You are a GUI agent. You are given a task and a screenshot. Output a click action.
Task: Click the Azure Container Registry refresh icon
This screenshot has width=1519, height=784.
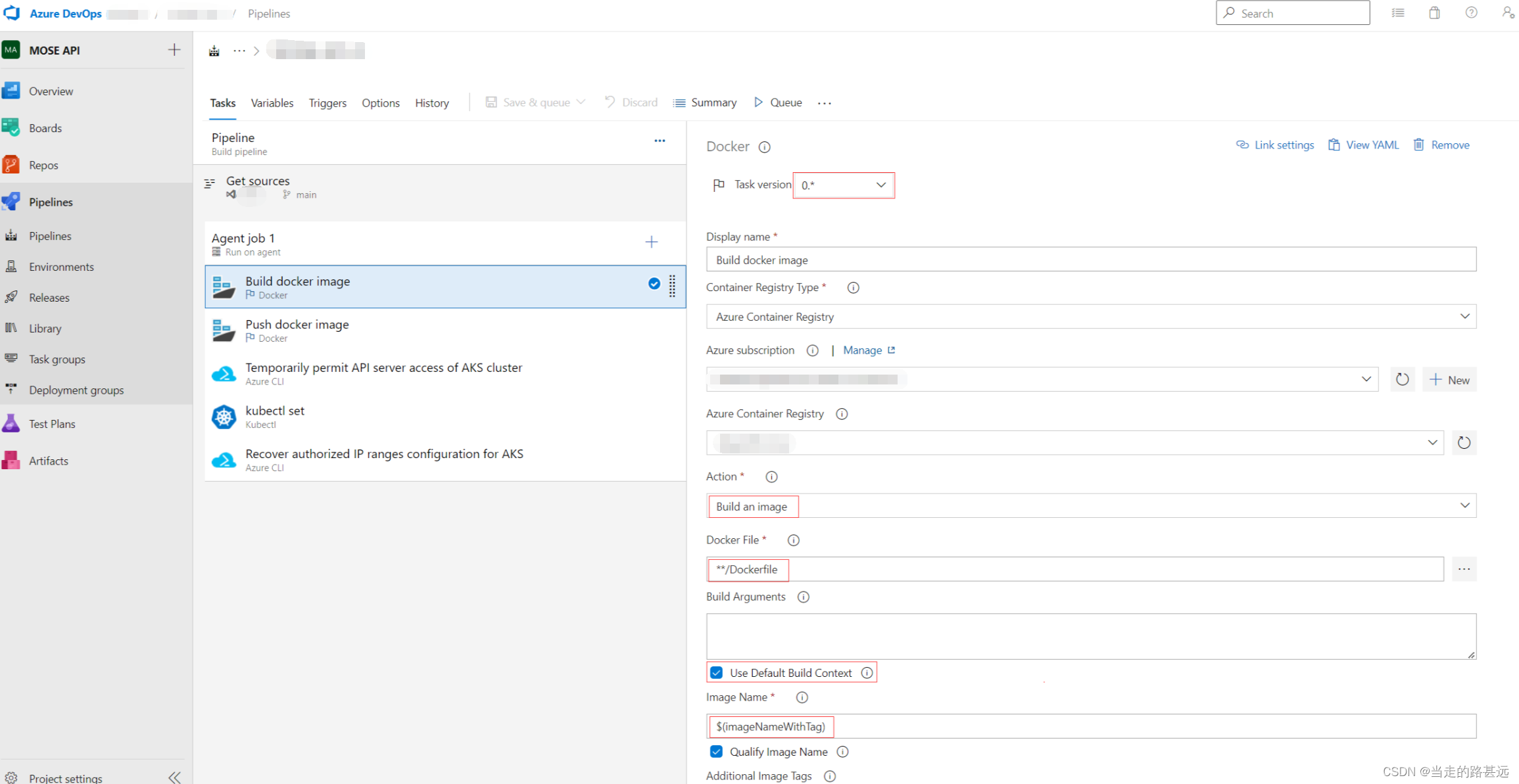(x=1464, y=443)
